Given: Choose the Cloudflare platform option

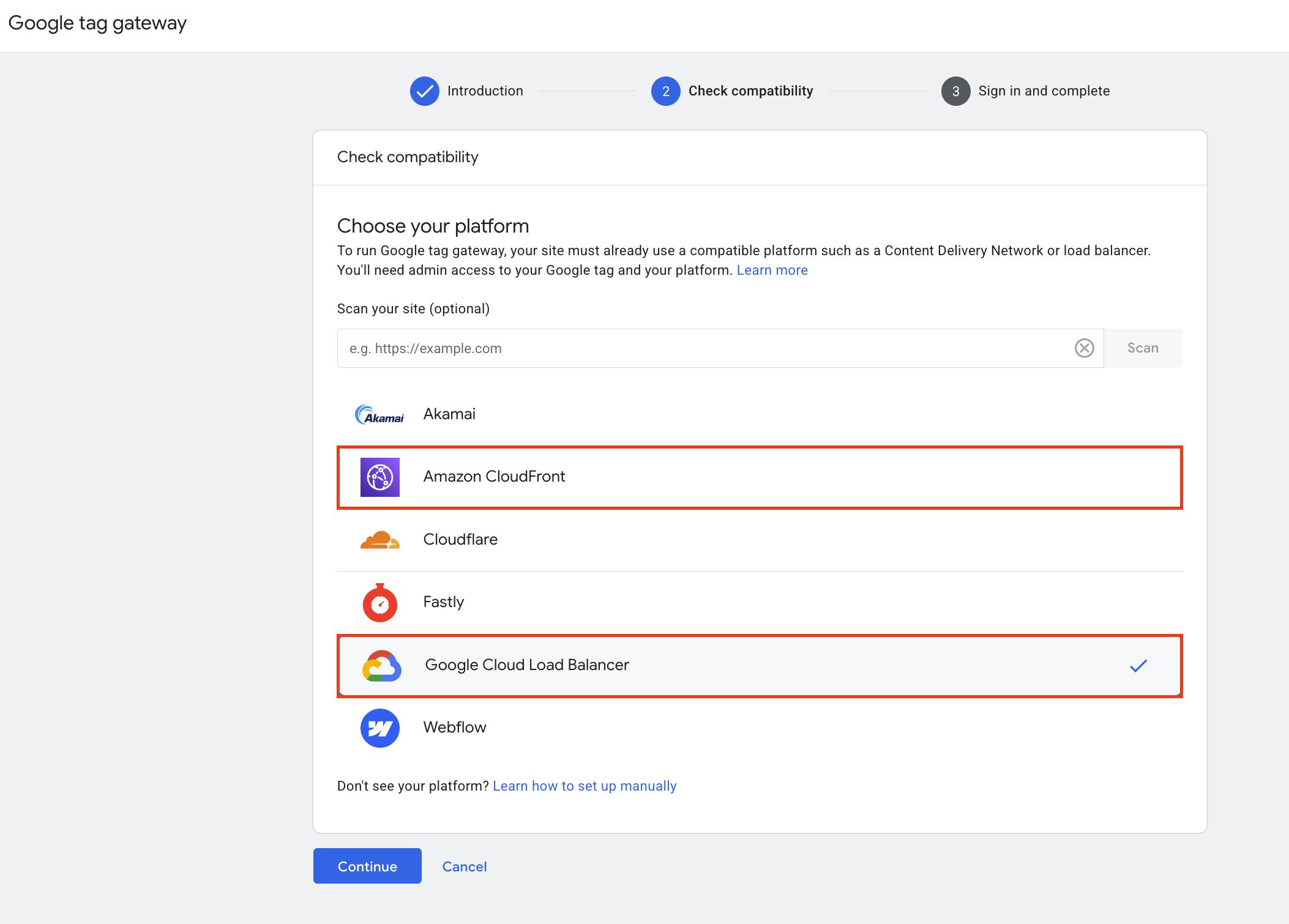Looking at the screenshot, I should [x=760, y=540].
